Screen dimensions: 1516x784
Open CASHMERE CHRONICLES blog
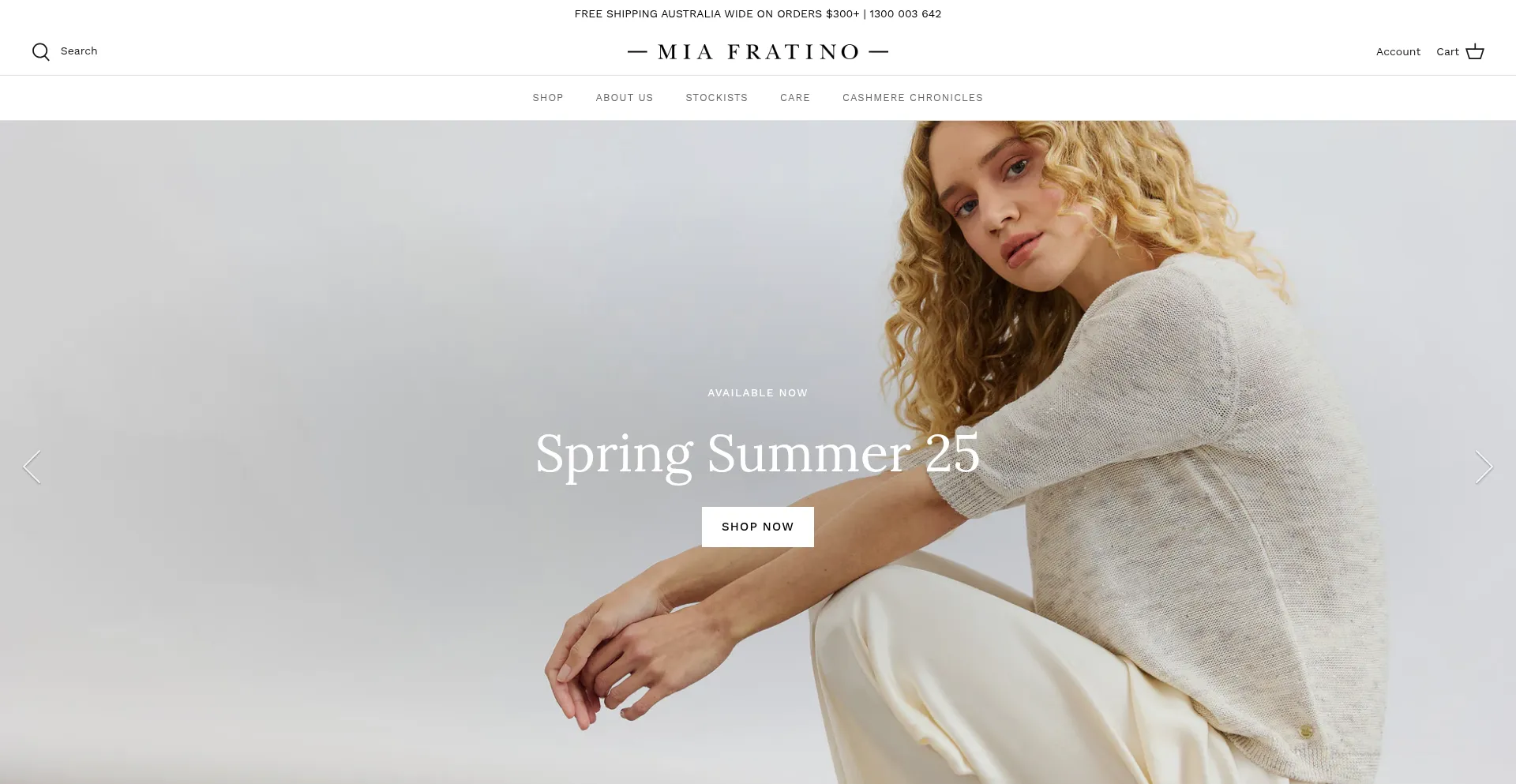click(913, 98)
